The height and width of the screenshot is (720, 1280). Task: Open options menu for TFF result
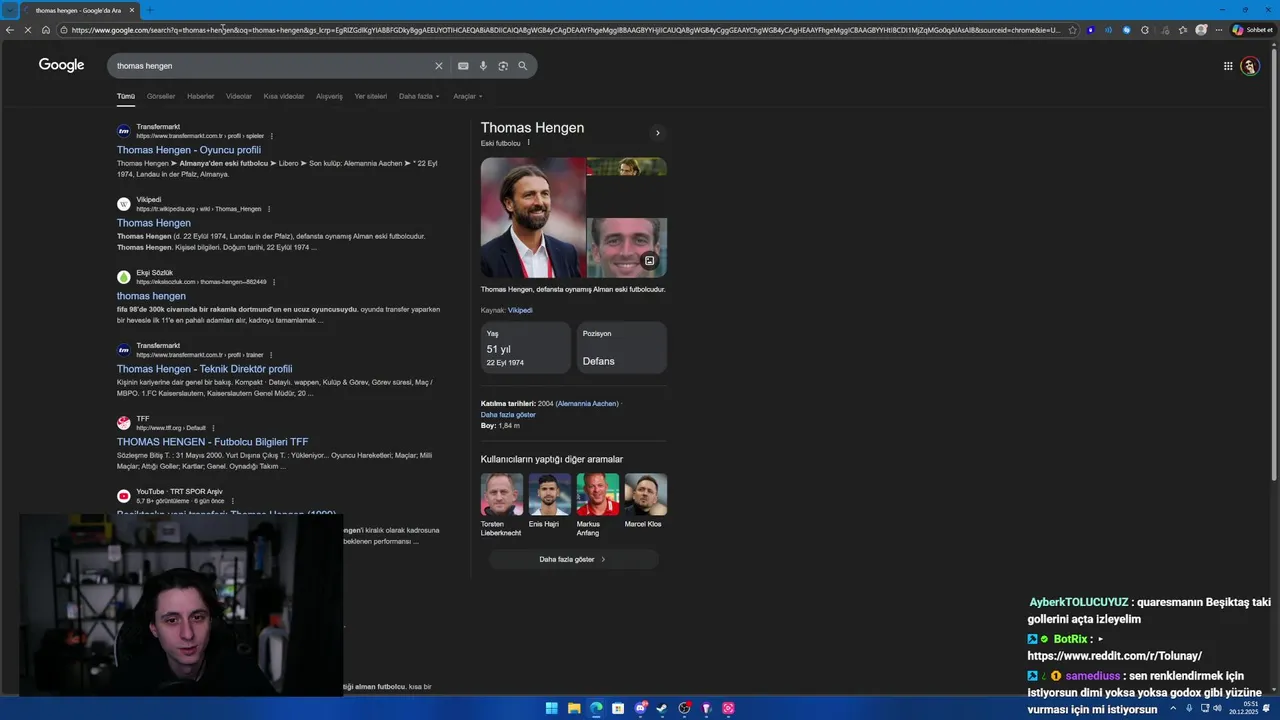(x=213, y=428)
